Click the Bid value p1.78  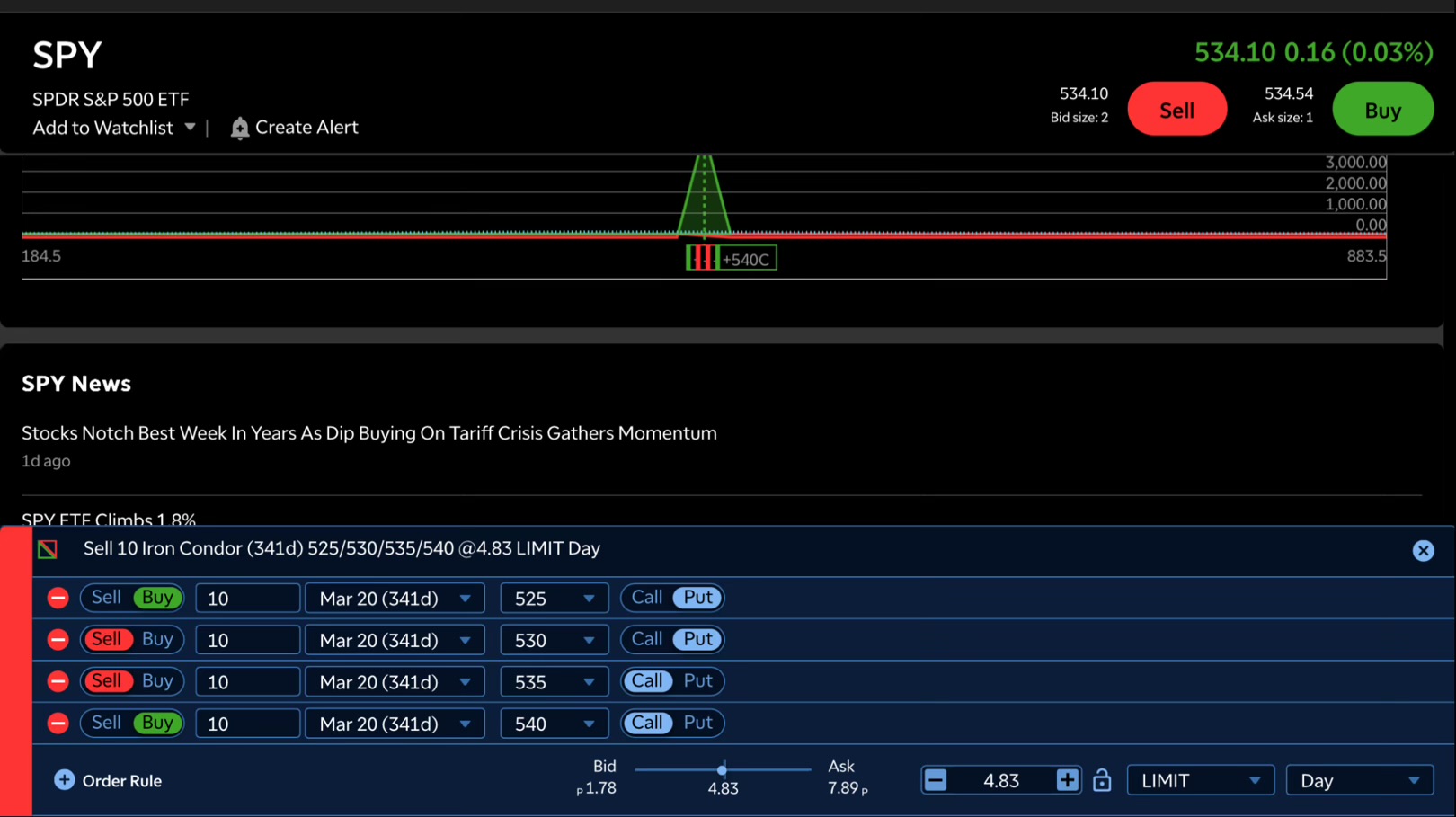tap(597, 788)
